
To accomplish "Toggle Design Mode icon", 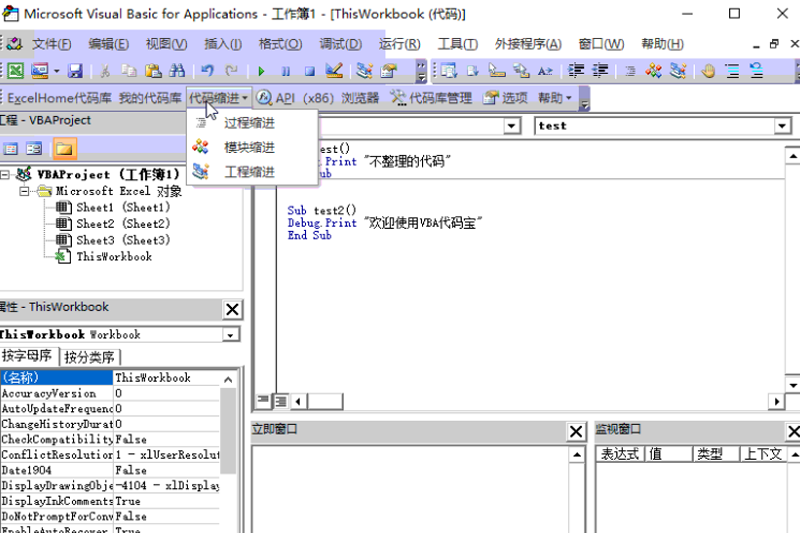I will (x=334, y=70).
